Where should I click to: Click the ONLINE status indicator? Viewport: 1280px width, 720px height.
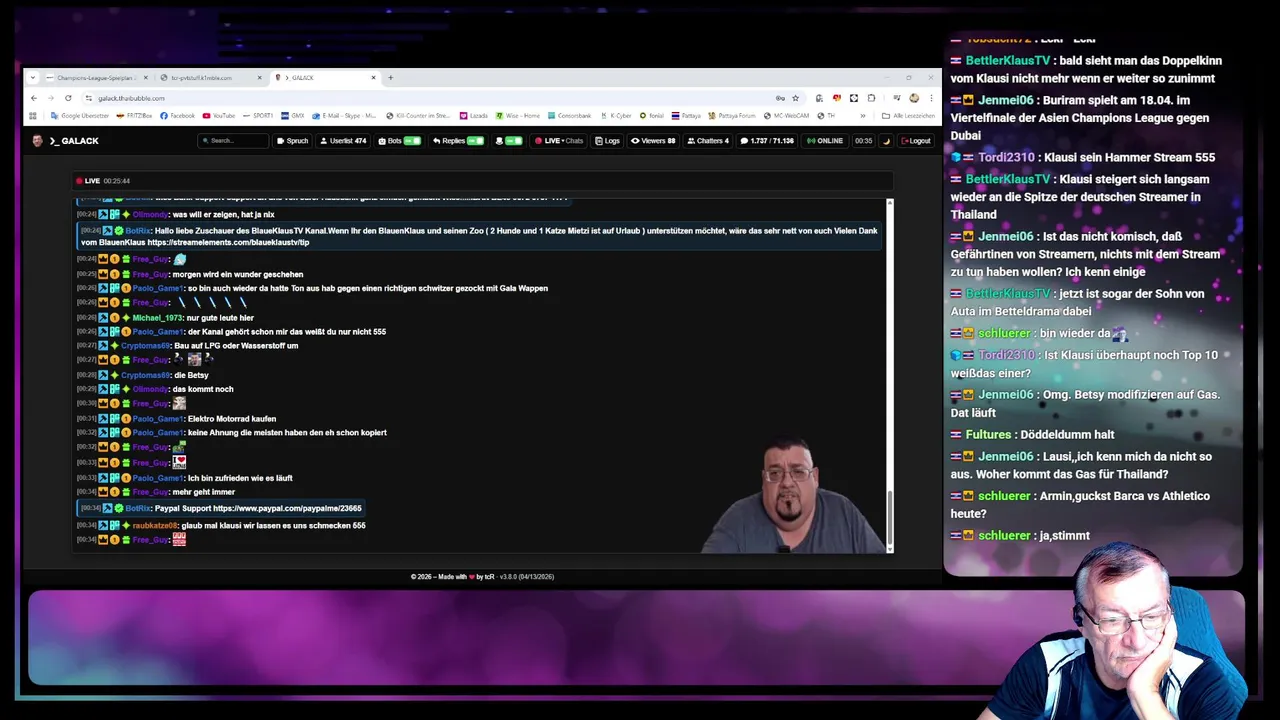point(825,141)
